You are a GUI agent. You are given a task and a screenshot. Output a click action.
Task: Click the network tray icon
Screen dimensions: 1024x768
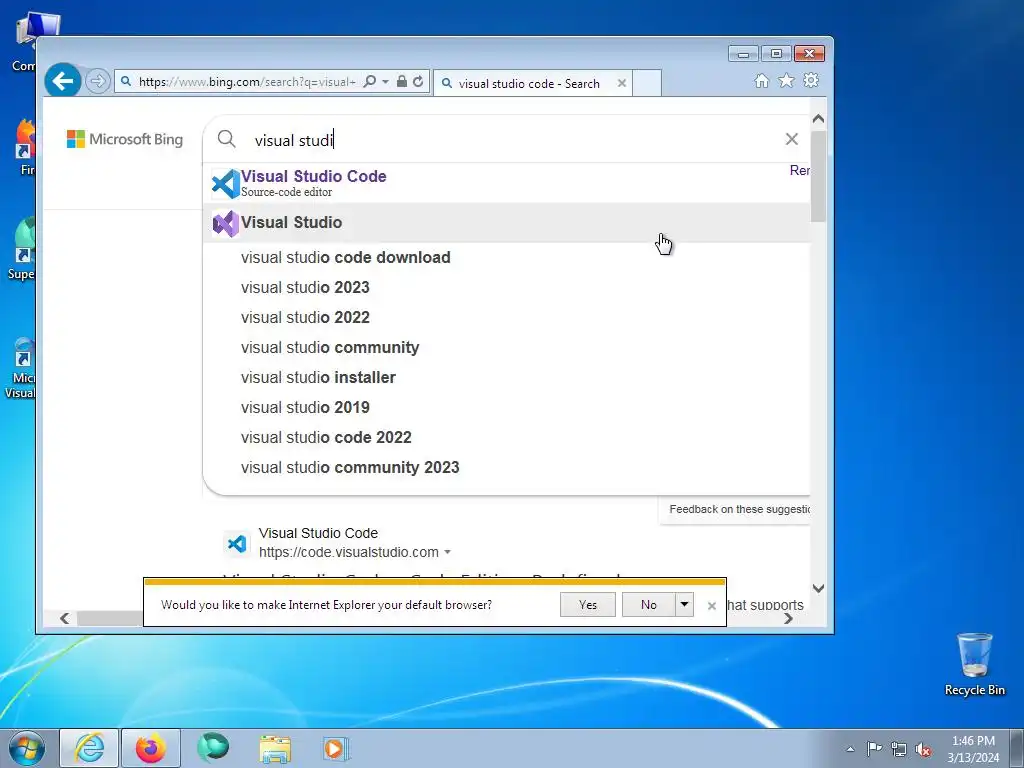point(899,749)
